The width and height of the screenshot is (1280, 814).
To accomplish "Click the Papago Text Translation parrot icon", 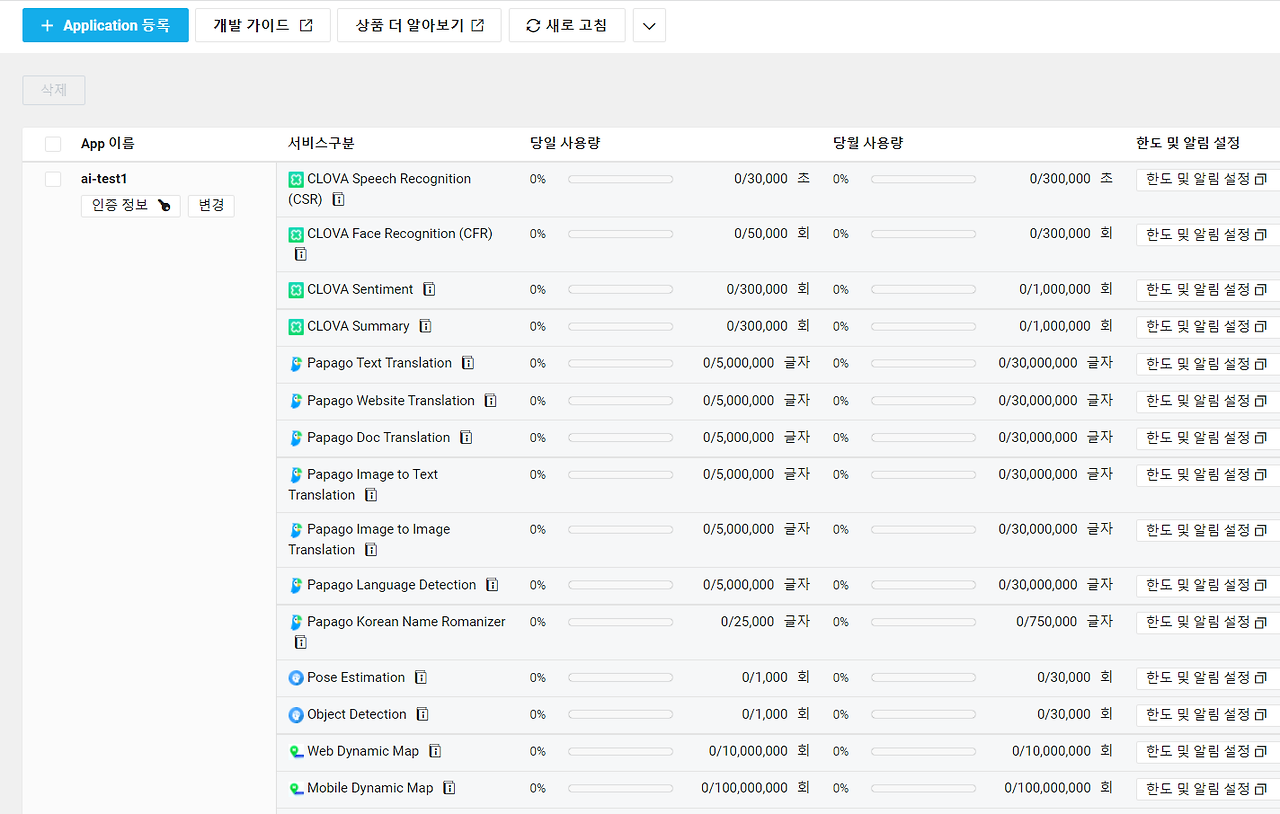I will tap(296, 364).
